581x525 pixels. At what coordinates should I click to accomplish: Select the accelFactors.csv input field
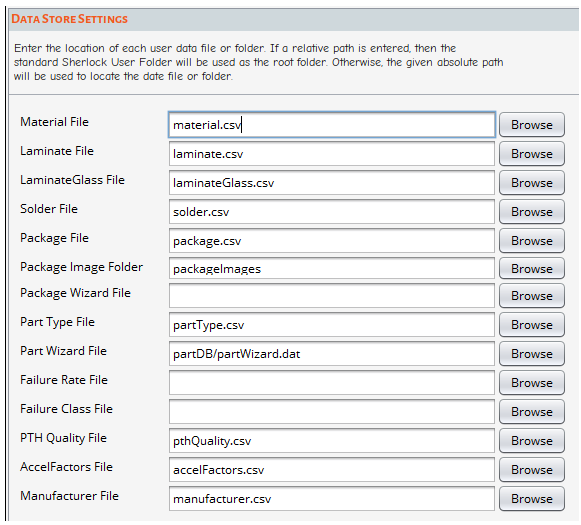[x=332, y=470]
